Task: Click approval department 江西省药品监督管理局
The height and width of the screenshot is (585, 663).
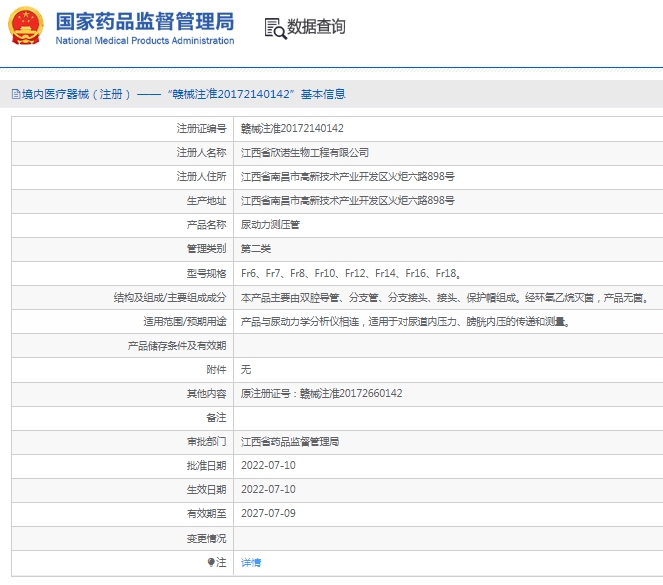Action: pos(290,442)
